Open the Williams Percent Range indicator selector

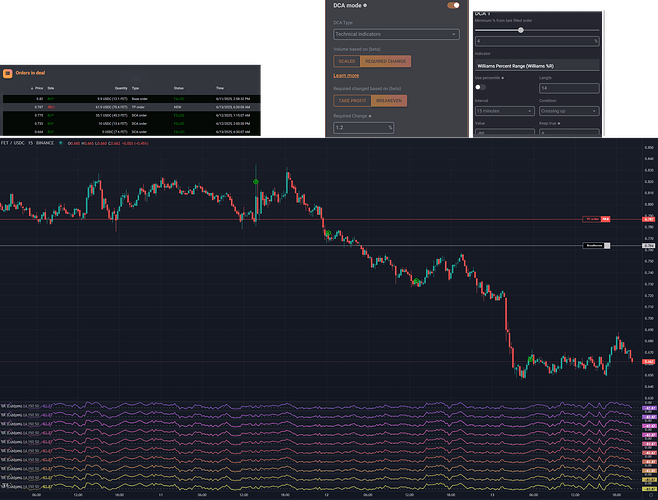pyautogui.click(x=537, y=66)
